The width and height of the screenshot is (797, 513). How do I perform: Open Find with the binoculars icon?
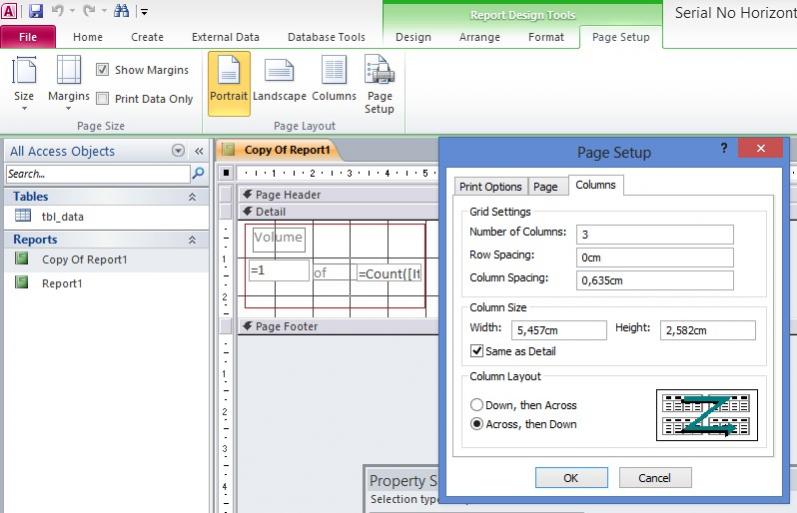coord(121,11)
